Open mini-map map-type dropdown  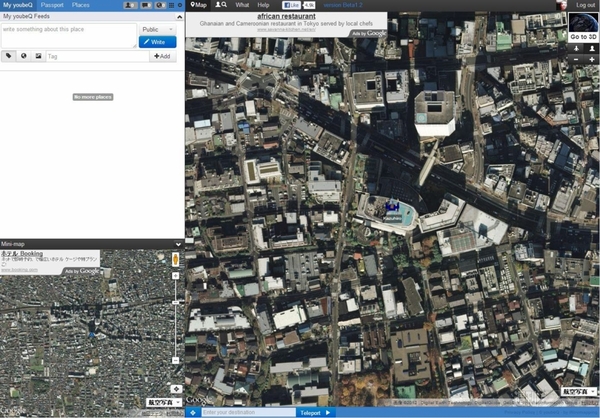click(x=164, y=402)
